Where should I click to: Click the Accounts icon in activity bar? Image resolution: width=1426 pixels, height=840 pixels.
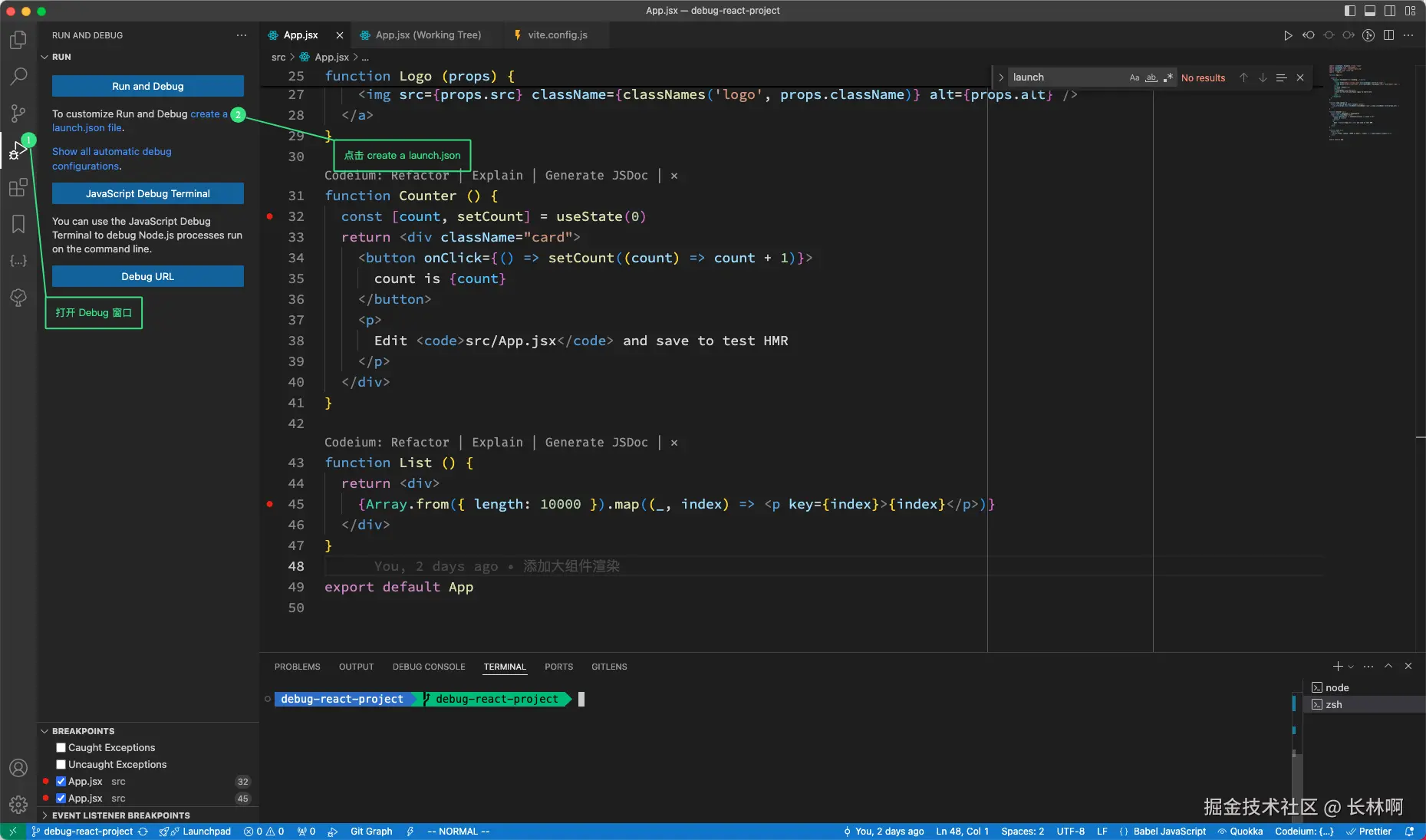point(18,768)
